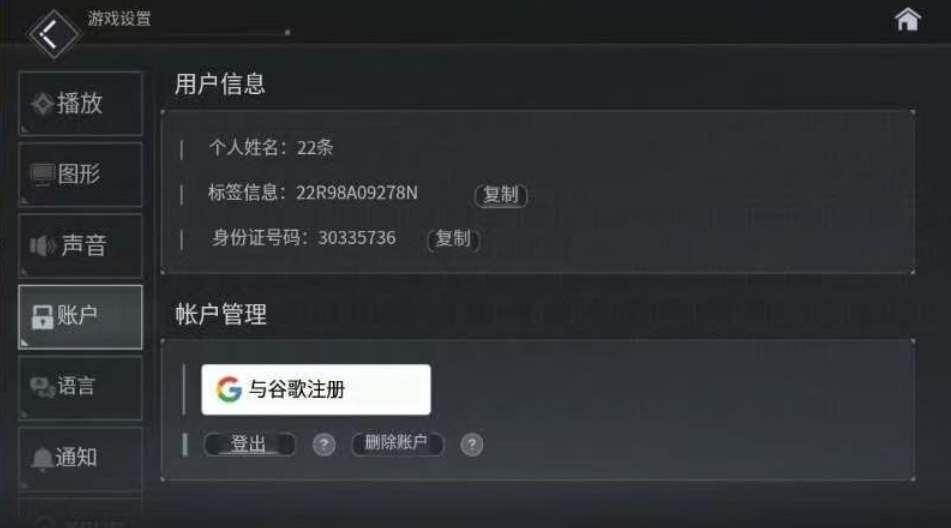Screen dimensions: 951x528
Task: Open the 通知 settings tab
Action: pyautogui.click(x=81, y=458)
